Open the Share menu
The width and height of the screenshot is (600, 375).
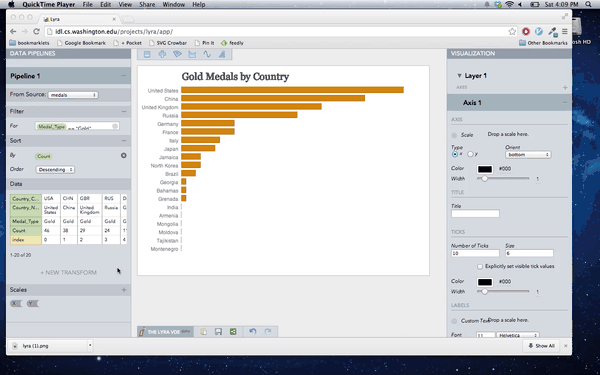pos(147,5)
